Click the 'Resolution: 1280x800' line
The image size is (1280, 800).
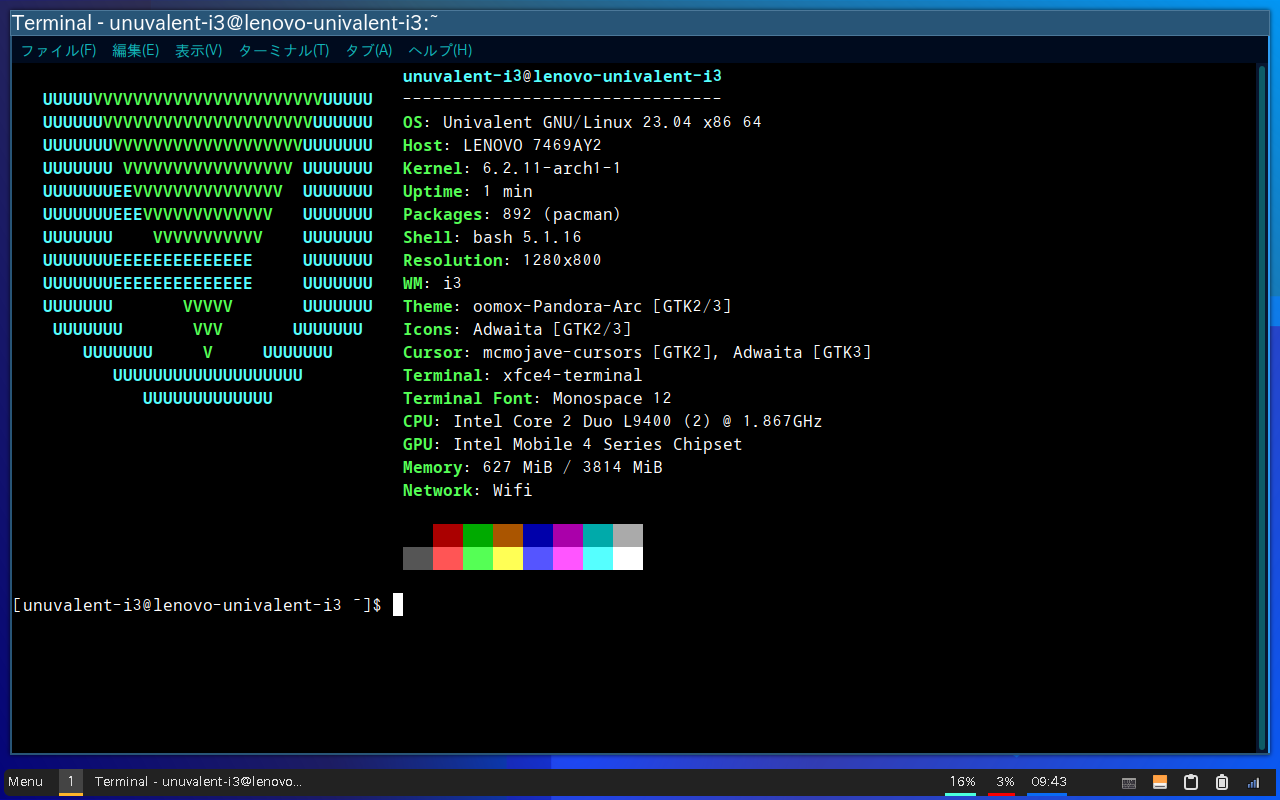coord(502,260)
